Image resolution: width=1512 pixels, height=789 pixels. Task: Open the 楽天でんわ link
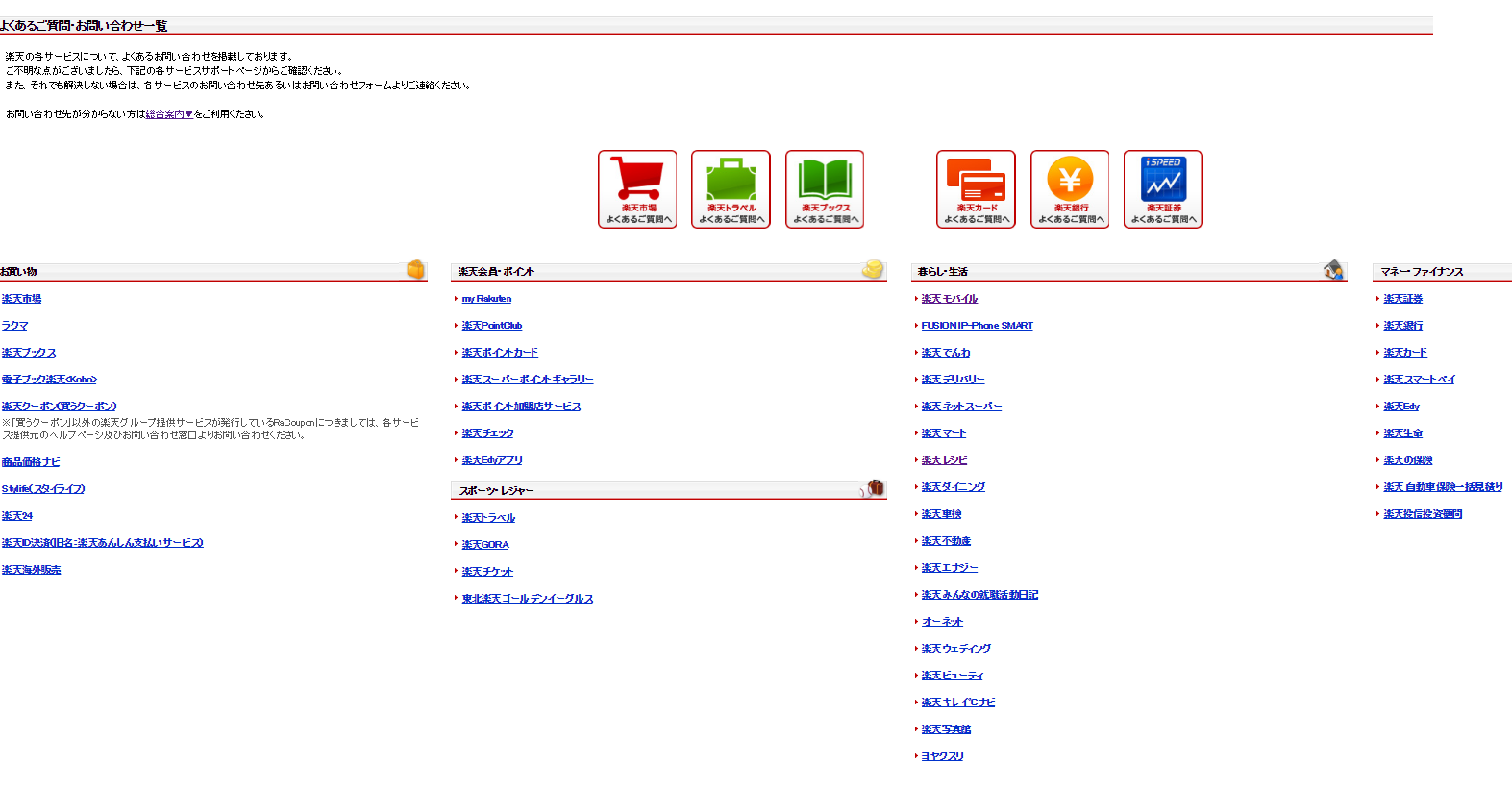click(x=946, y=353)
